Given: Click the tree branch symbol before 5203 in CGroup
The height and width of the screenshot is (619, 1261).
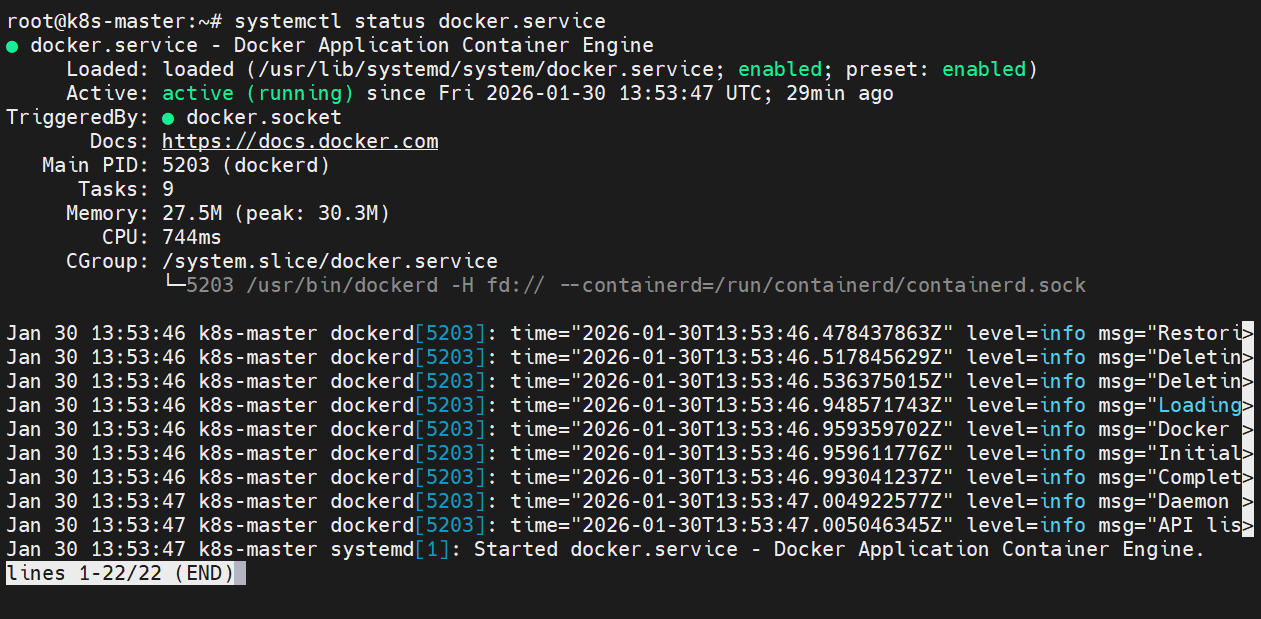Looking at the screenshot, I should point(173,285).
